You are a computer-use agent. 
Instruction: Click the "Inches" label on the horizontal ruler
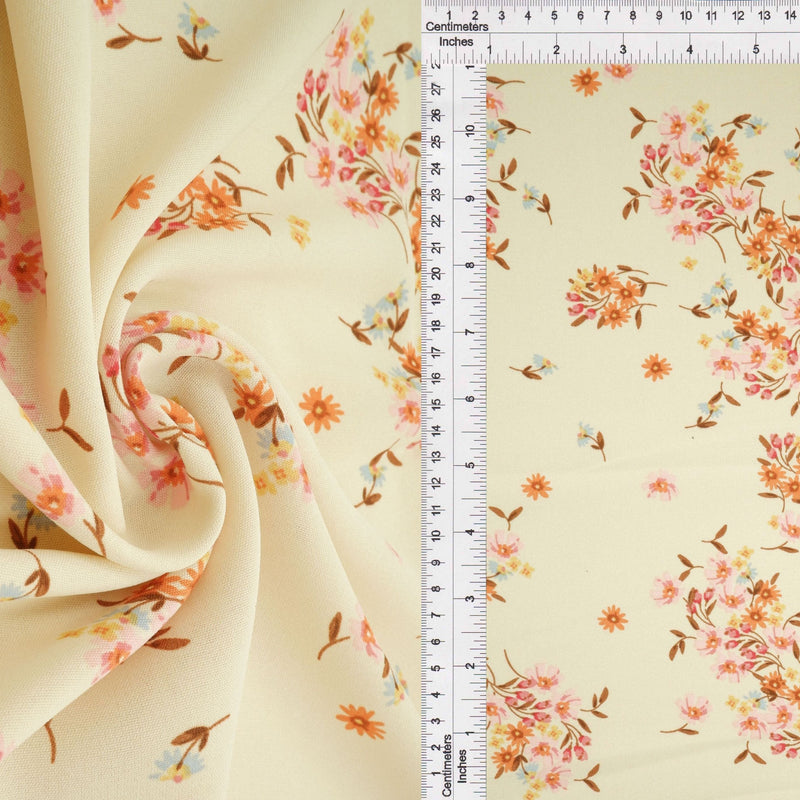click(x=456, y=42)
